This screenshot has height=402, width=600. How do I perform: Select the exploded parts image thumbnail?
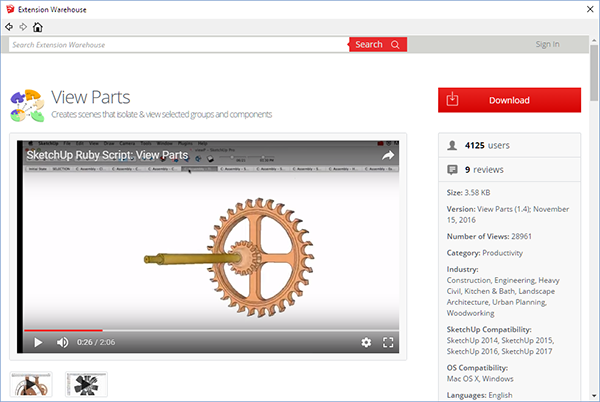tap(86, 384)
